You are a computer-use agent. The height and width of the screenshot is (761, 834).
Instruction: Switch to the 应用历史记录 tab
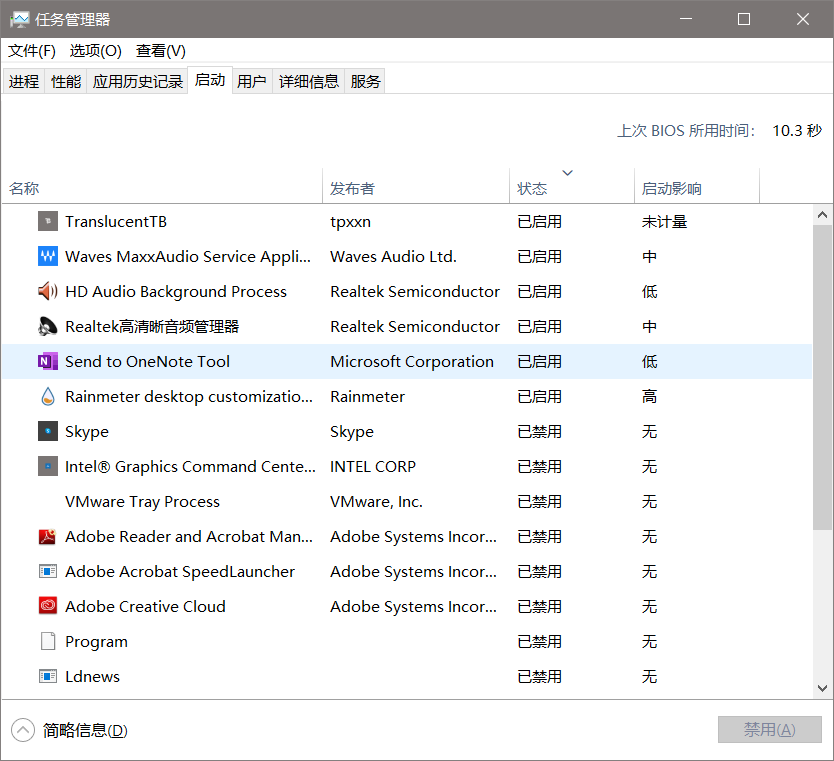coord(137,81)
